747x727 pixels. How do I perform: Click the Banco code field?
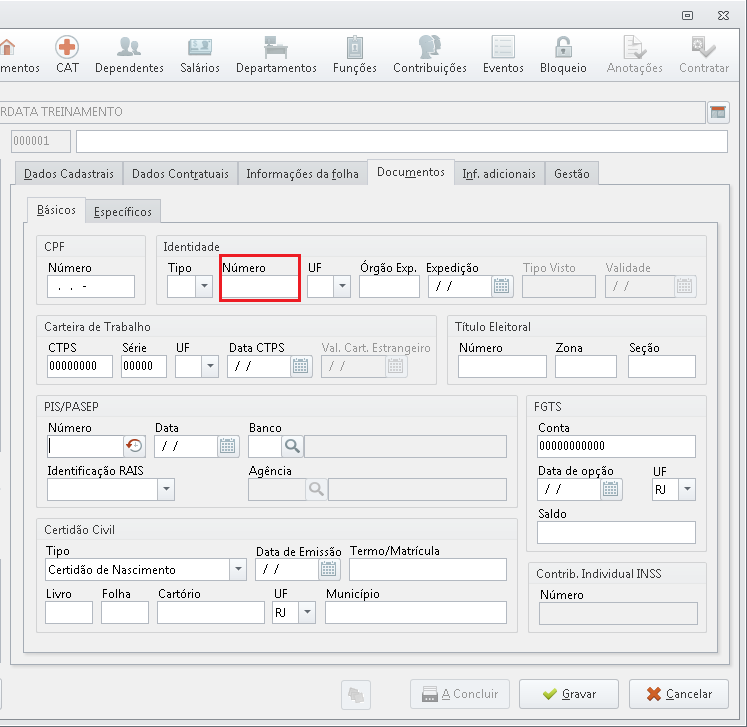(x=265, y=446)
